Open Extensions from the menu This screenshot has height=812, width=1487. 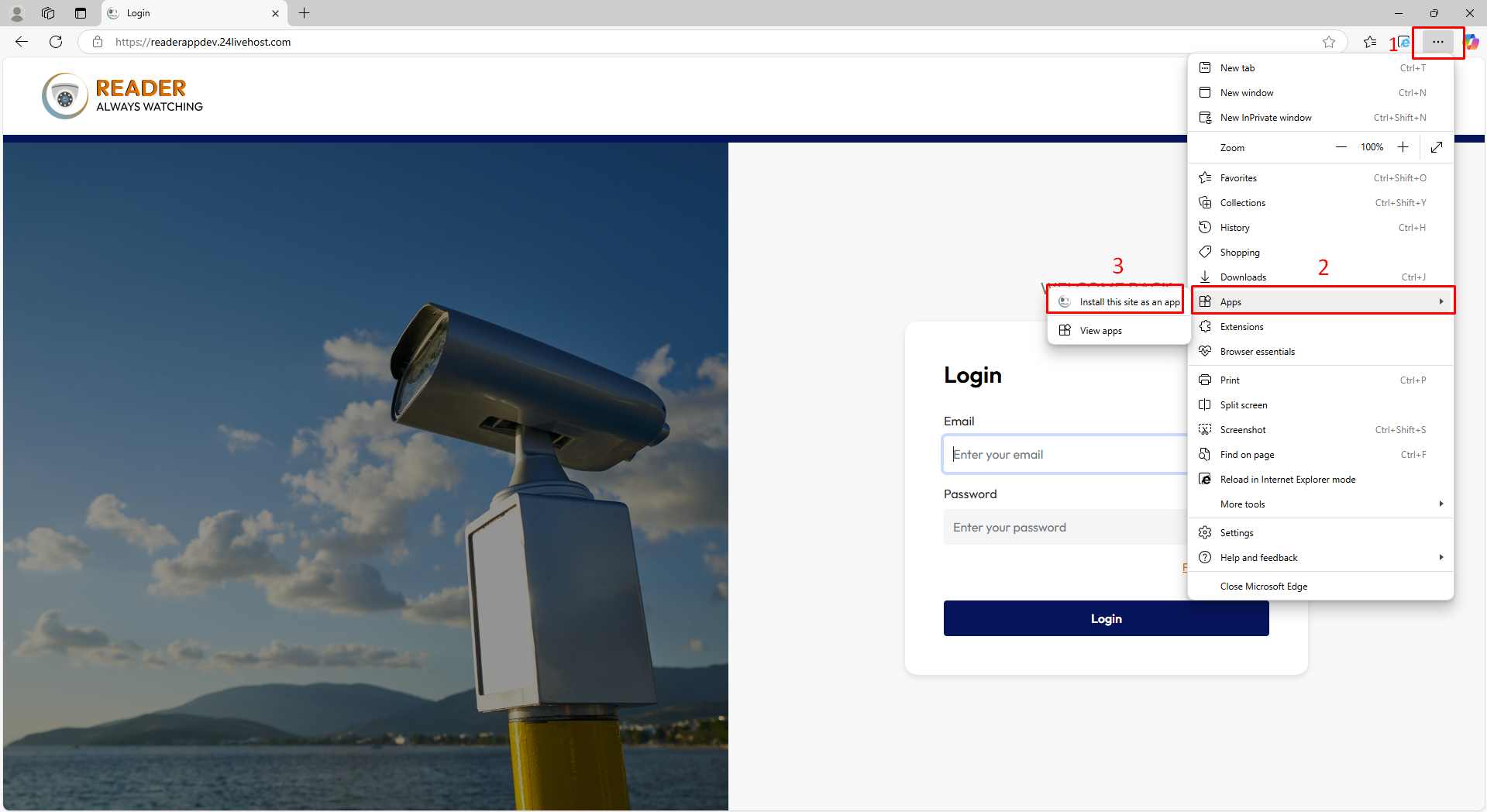1320,327
